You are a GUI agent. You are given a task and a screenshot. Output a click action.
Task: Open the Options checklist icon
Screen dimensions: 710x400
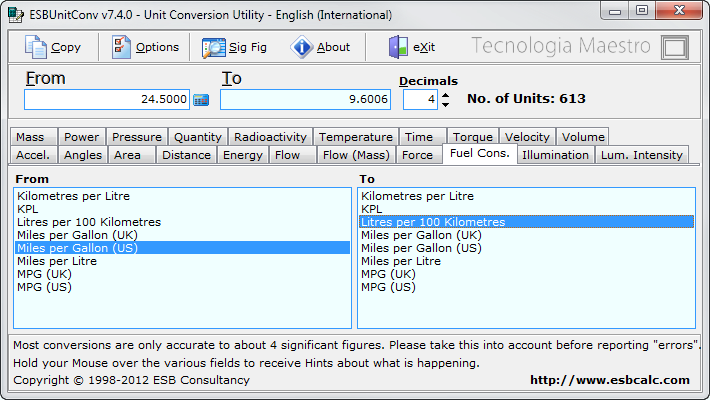(121, 47)
